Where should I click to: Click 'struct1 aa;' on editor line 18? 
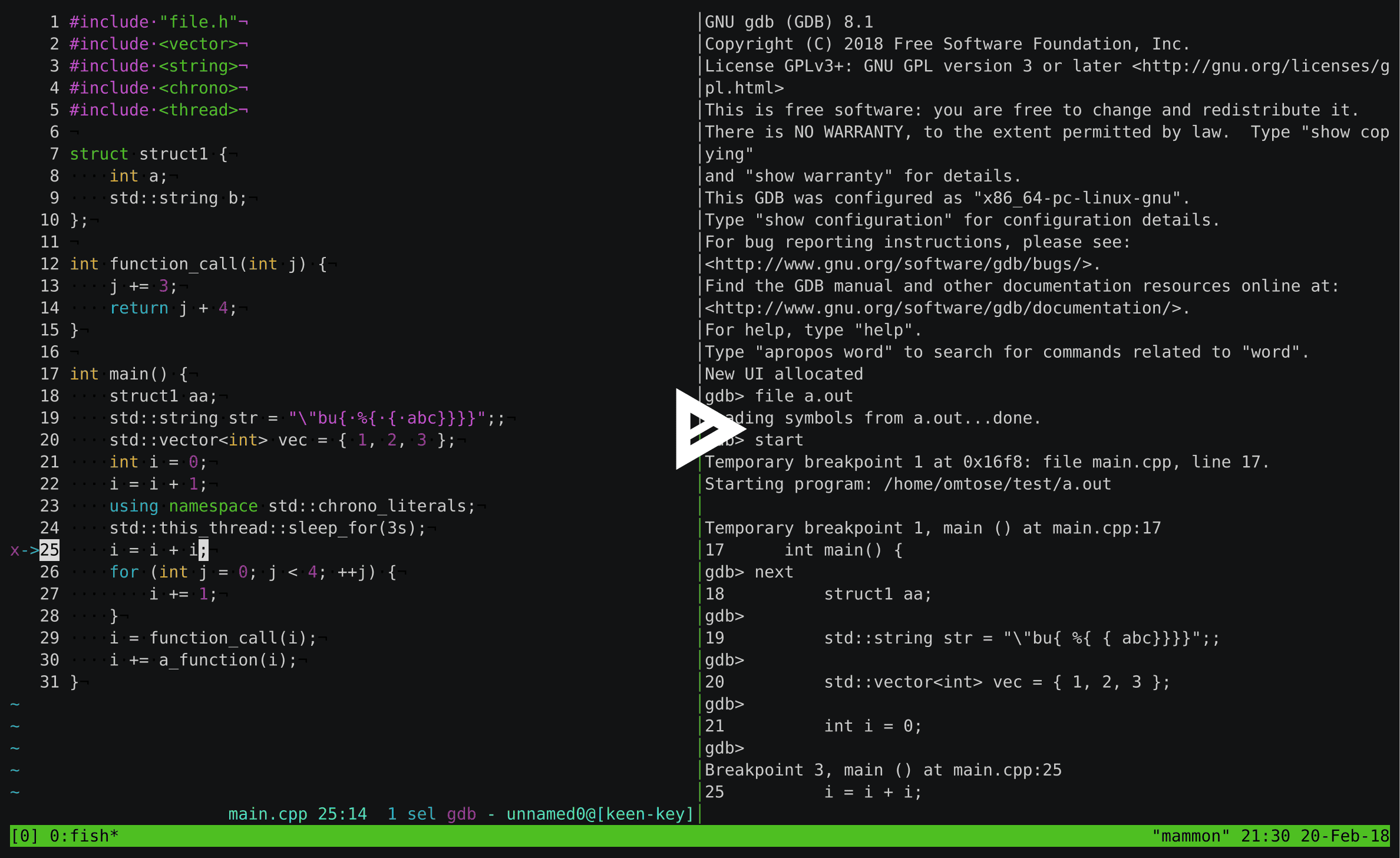click(163, 396)
